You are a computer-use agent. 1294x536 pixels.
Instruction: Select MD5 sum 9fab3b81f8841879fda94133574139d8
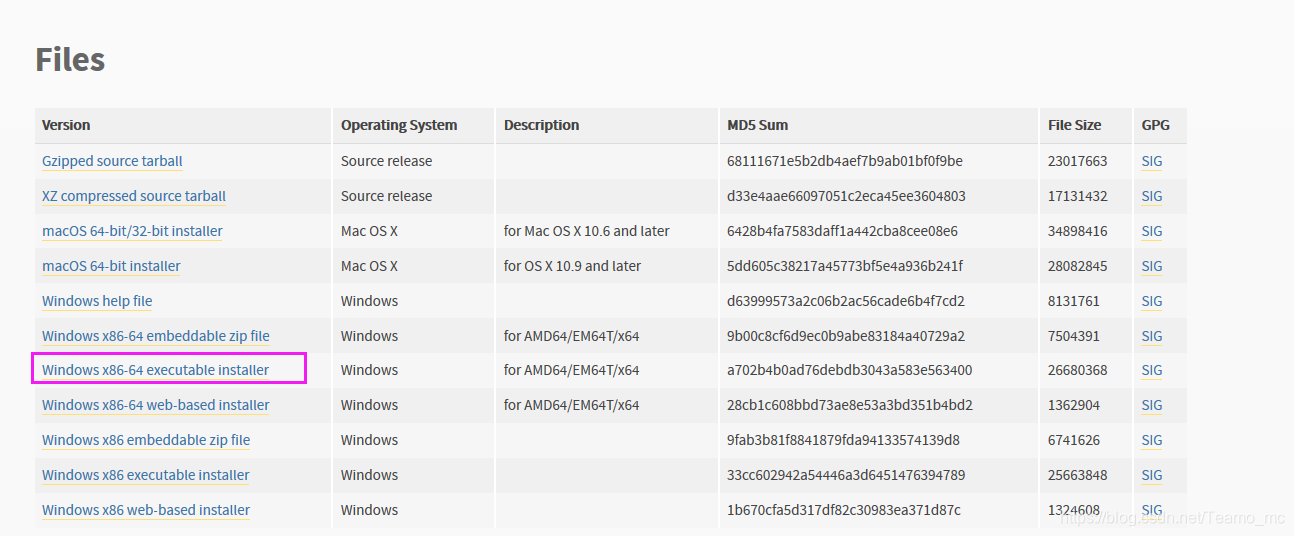point(843,440)
